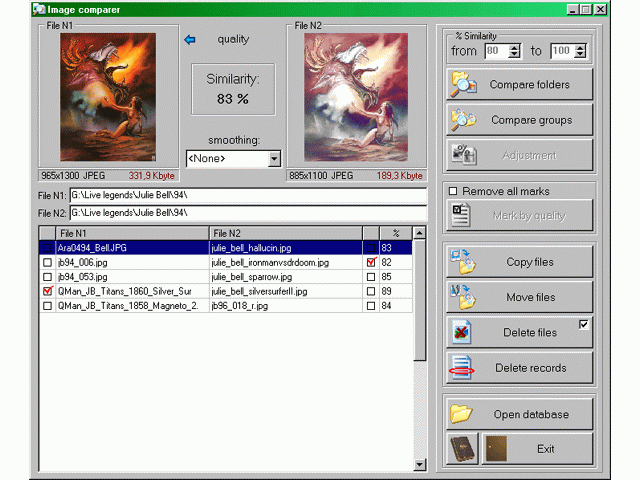Click the Copy files button label
Image resolution: width=640 pixels, height=480 pixels.
pyautogui.click(x=530, y=262)
